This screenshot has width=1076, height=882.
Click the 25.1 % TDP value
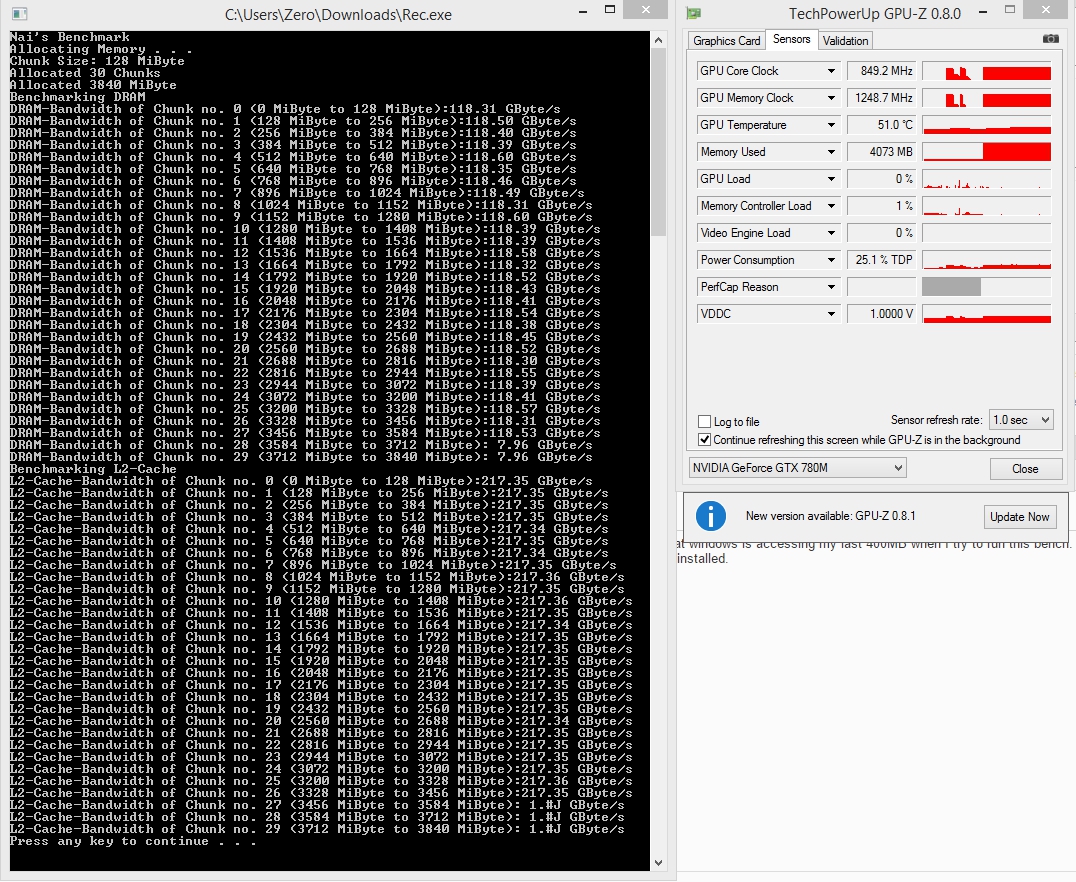882,260
